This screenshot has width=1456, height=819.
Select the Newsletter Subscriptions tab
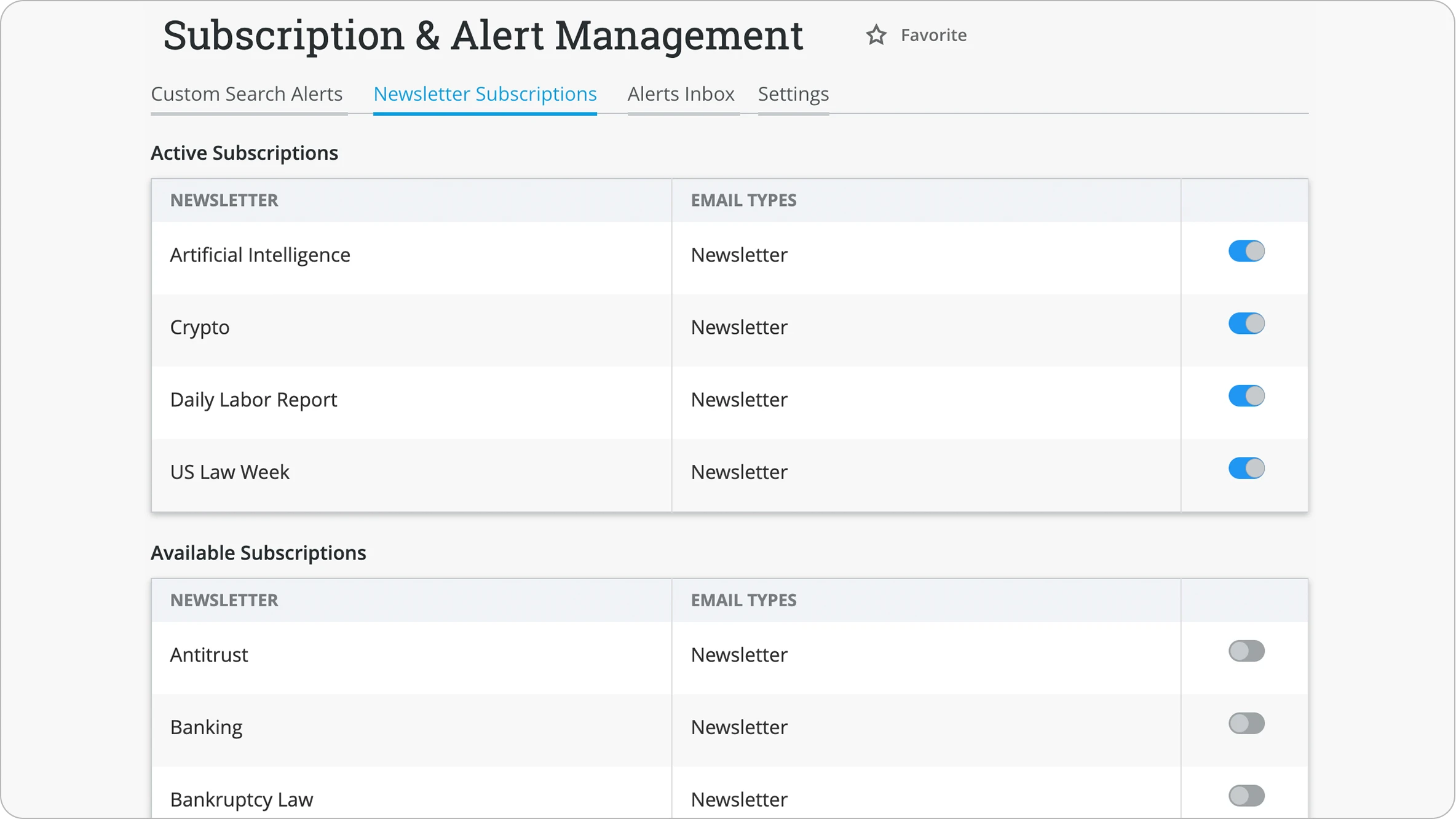[485, 94]
